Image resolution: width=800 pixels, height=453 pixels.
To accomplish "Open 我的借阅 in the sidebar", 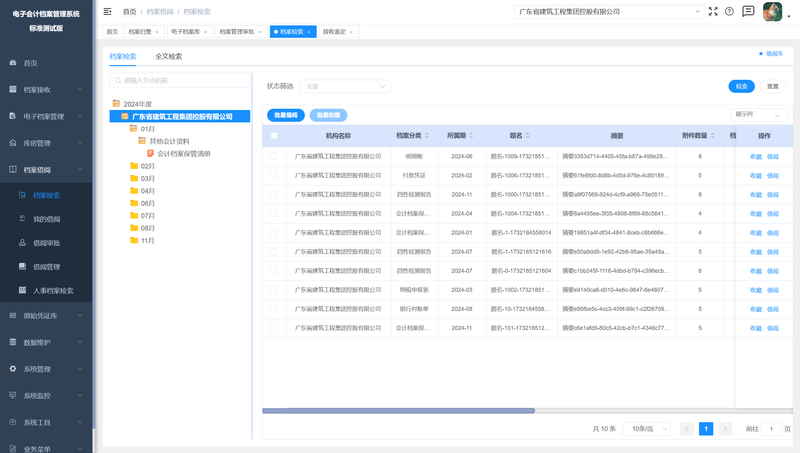I will click(46, 219).
